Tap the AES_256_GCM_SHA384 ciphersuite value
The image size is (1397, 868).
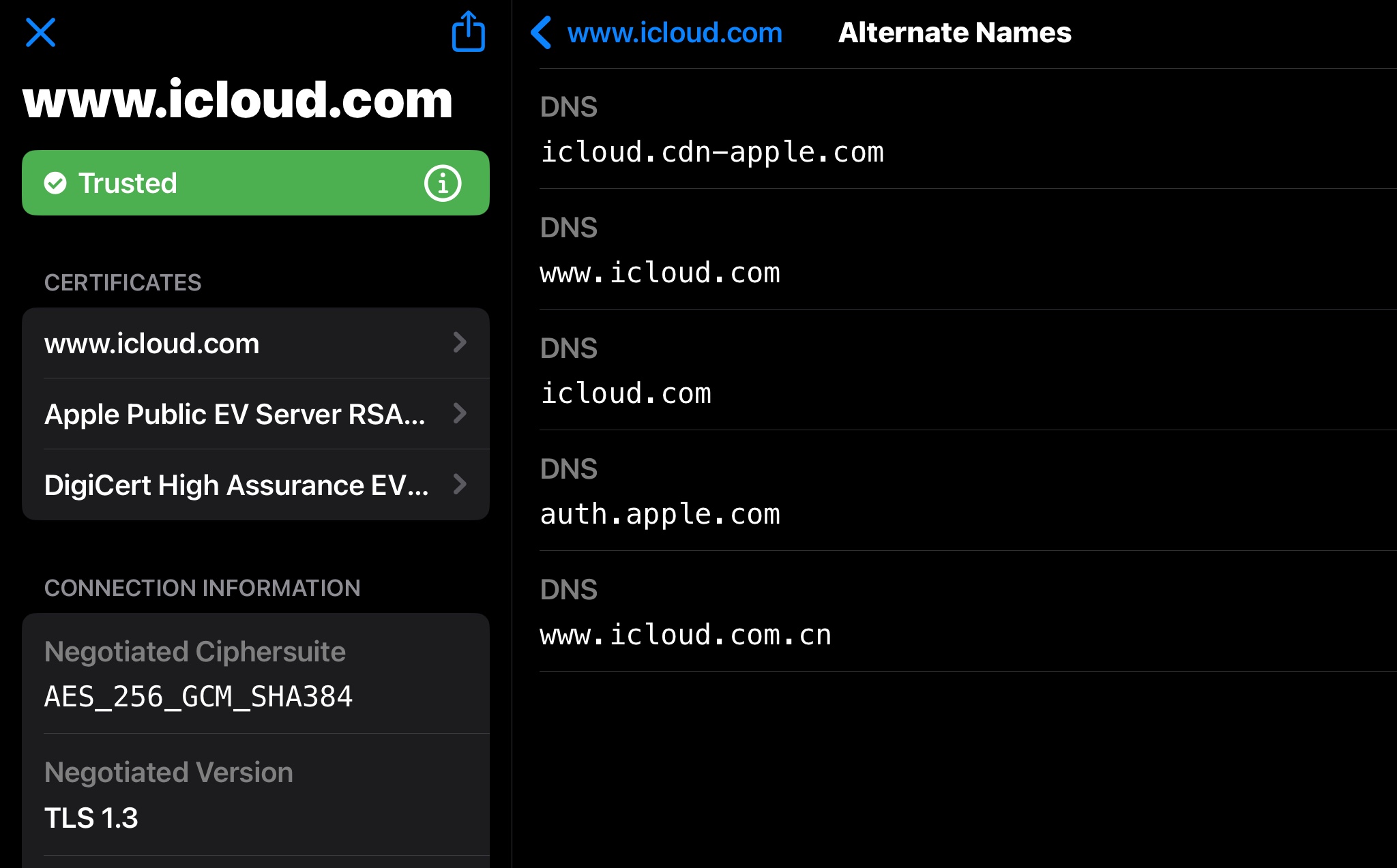pos(198,696)
